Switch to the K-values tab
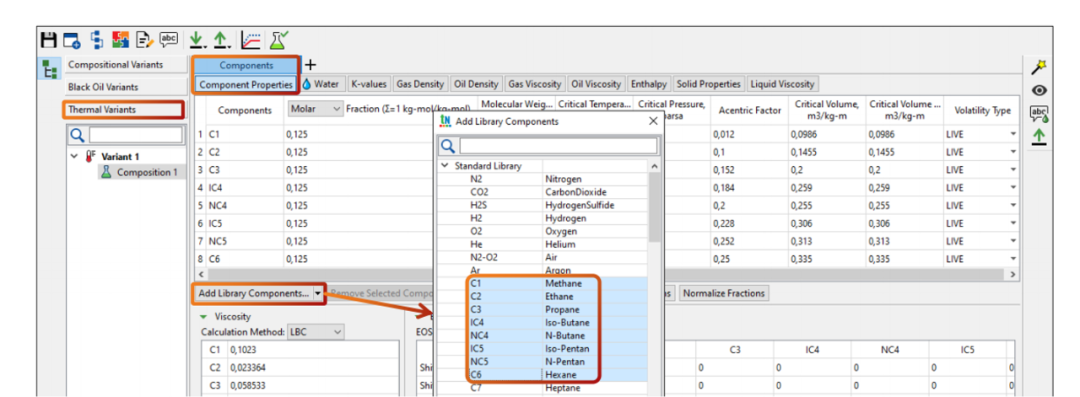The height and width of the screenshot is (397, 1080). pos(369,84)
